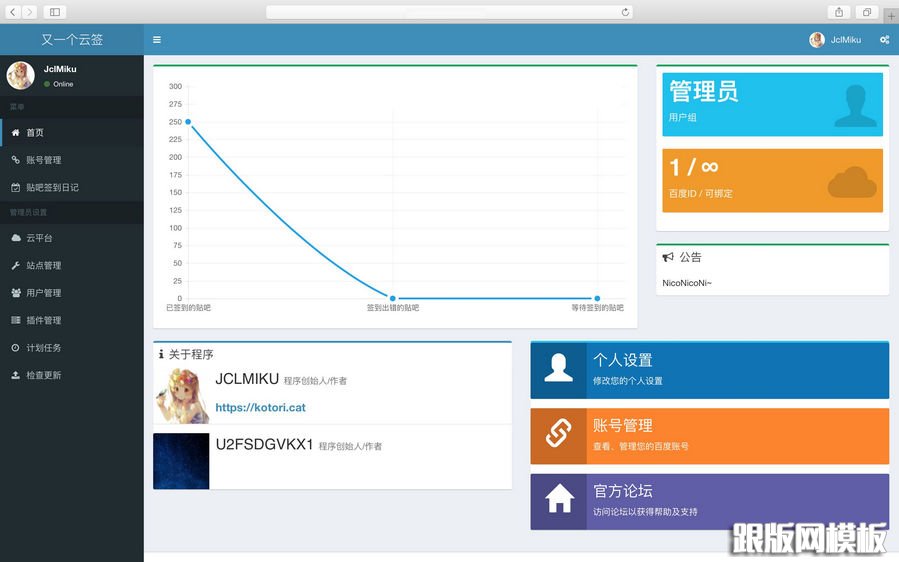Click the cloud icon beside 云平台
The width and height of the screenshot is (899, 562).
pyautogui.click(x=16, y=238)
